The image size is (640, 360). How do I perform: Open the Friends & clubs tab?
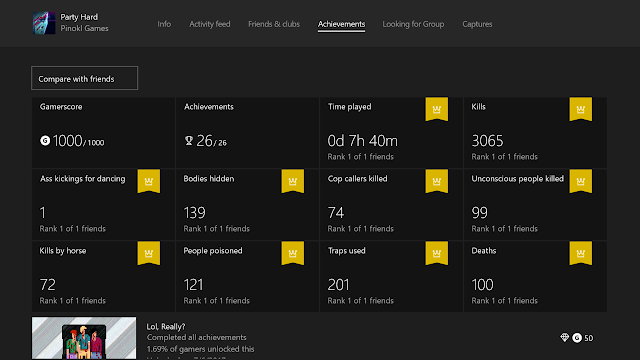pos(274,24)
